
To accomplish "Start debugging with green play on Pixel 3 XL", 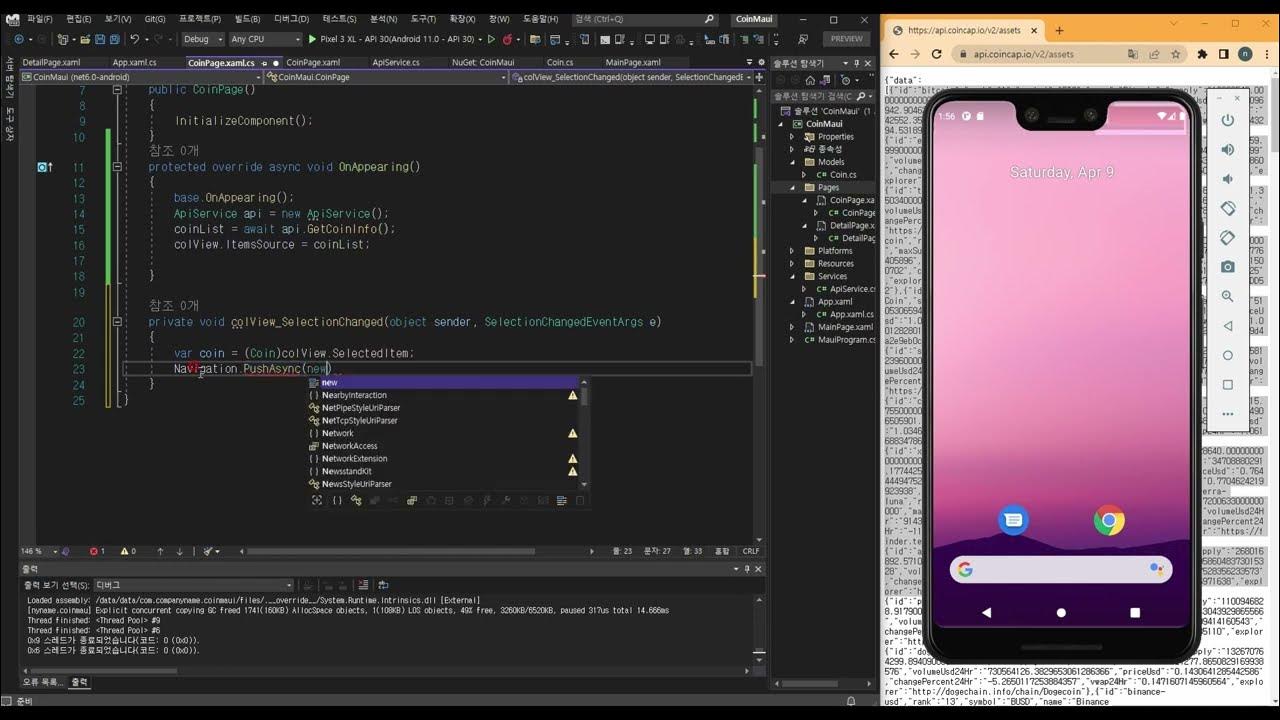I will [311, 39].
